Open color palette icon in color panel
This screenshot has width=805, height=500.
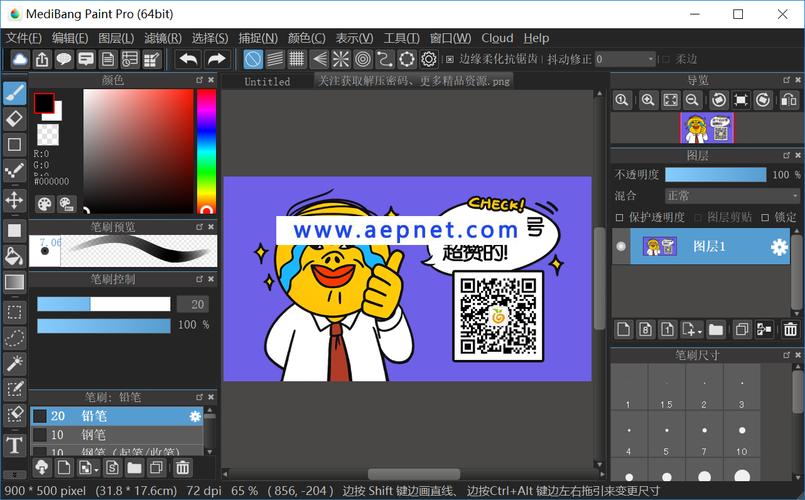[45, 204]
